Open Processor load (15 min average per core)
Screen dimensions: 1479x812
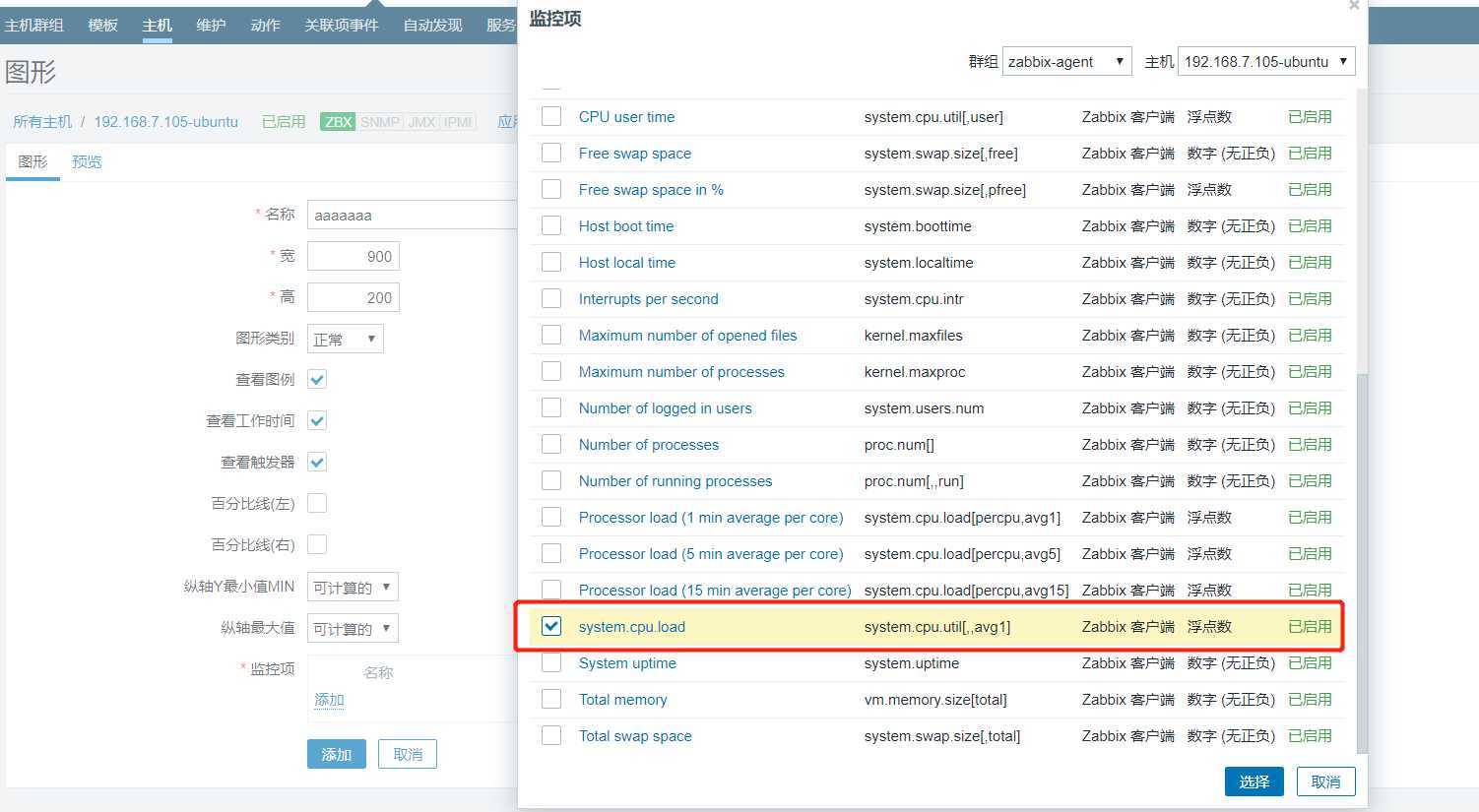(715, 590)
